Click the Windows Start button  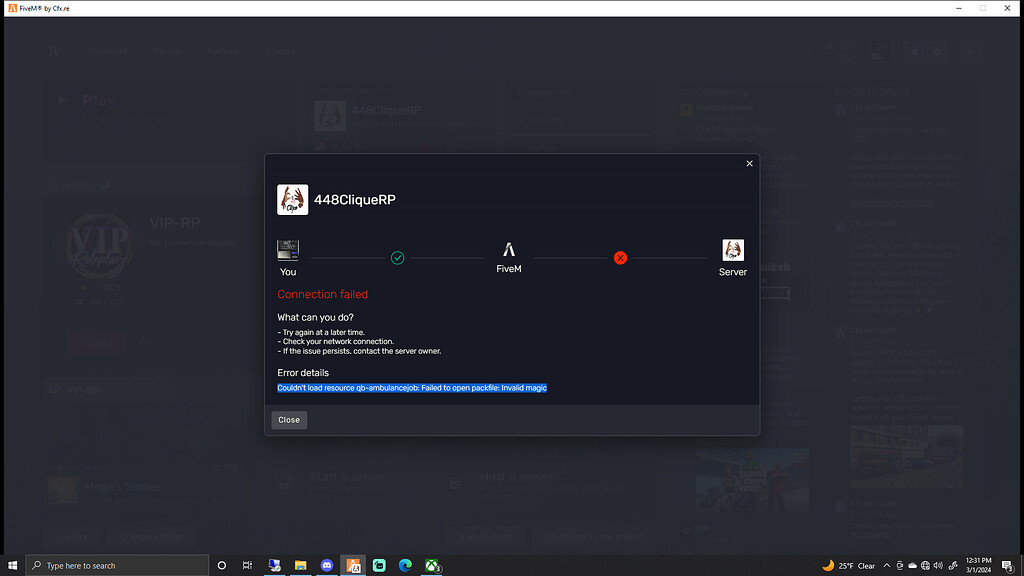pyautogui.click(x=12, y=566)
